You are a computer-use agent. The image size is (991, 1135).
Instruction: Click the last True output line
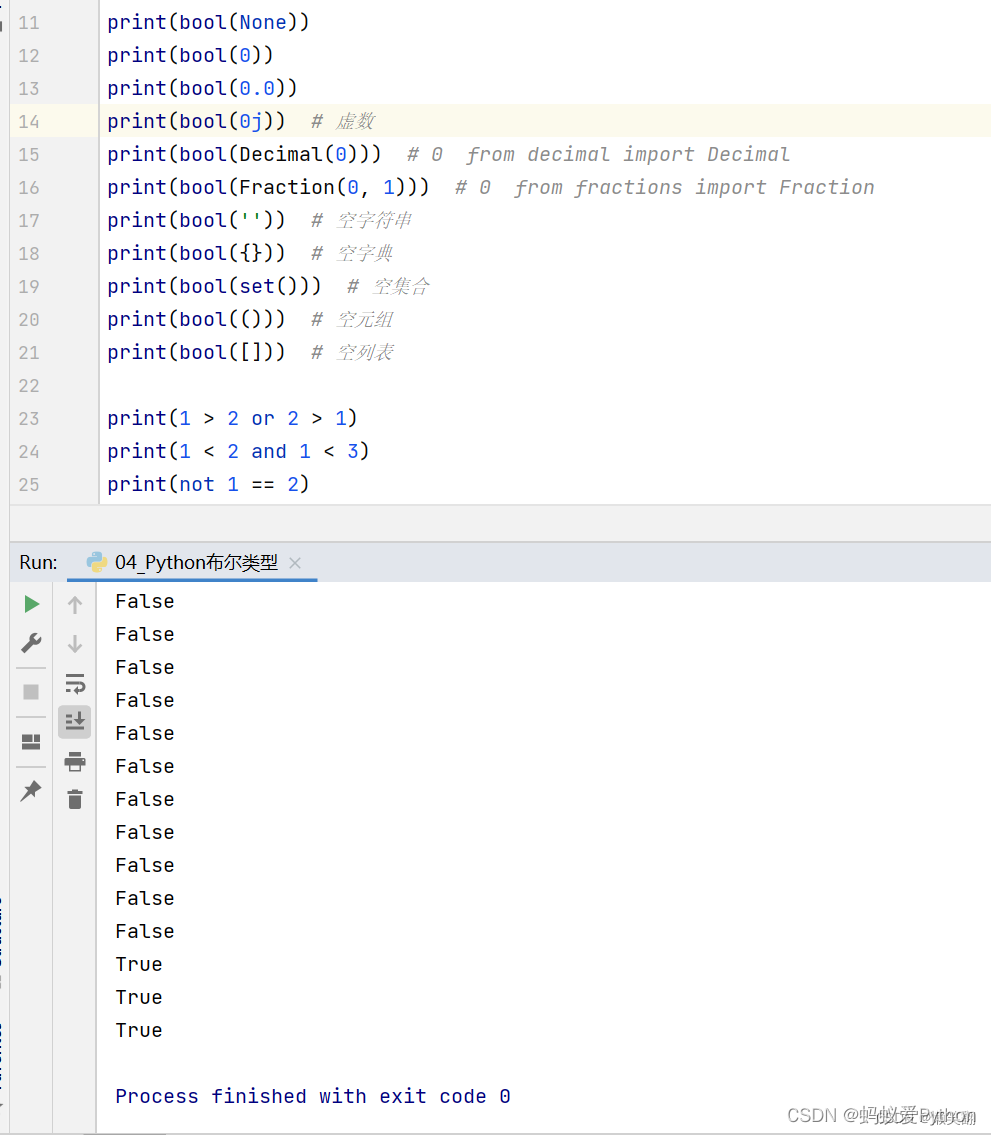pyautogui.click(x=138, y=1030)
